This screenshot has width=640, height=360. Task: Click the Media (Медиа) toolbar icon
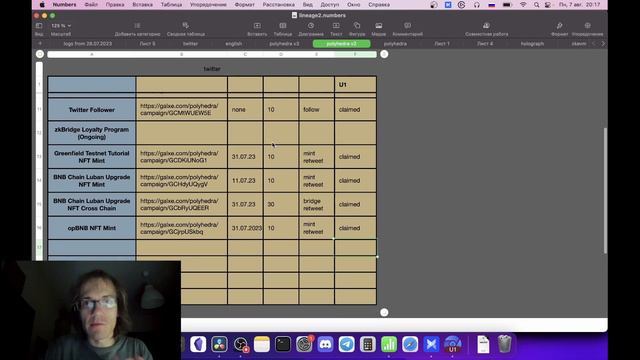click(378, 26)
